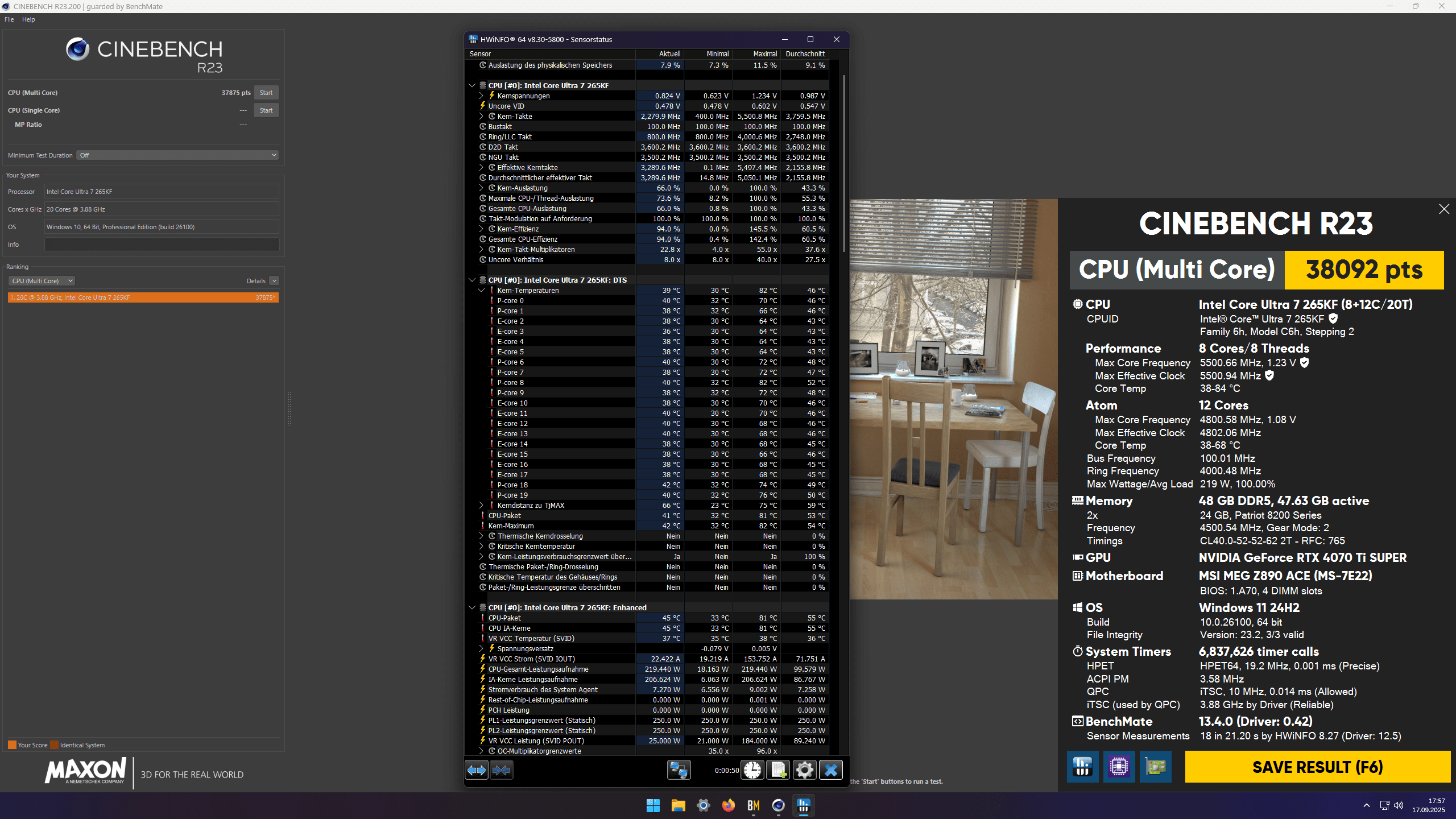1456x819 pixels.
Task: Collapse CPU [#0] Intel Core Ultra 7 265KF: DTS group
Action: [472, 280]
